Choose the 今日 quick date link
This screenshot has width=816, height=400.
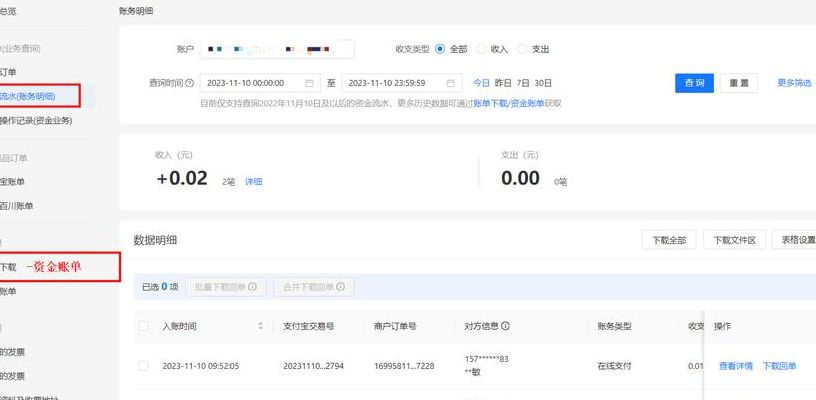click(x=481, y=83)
